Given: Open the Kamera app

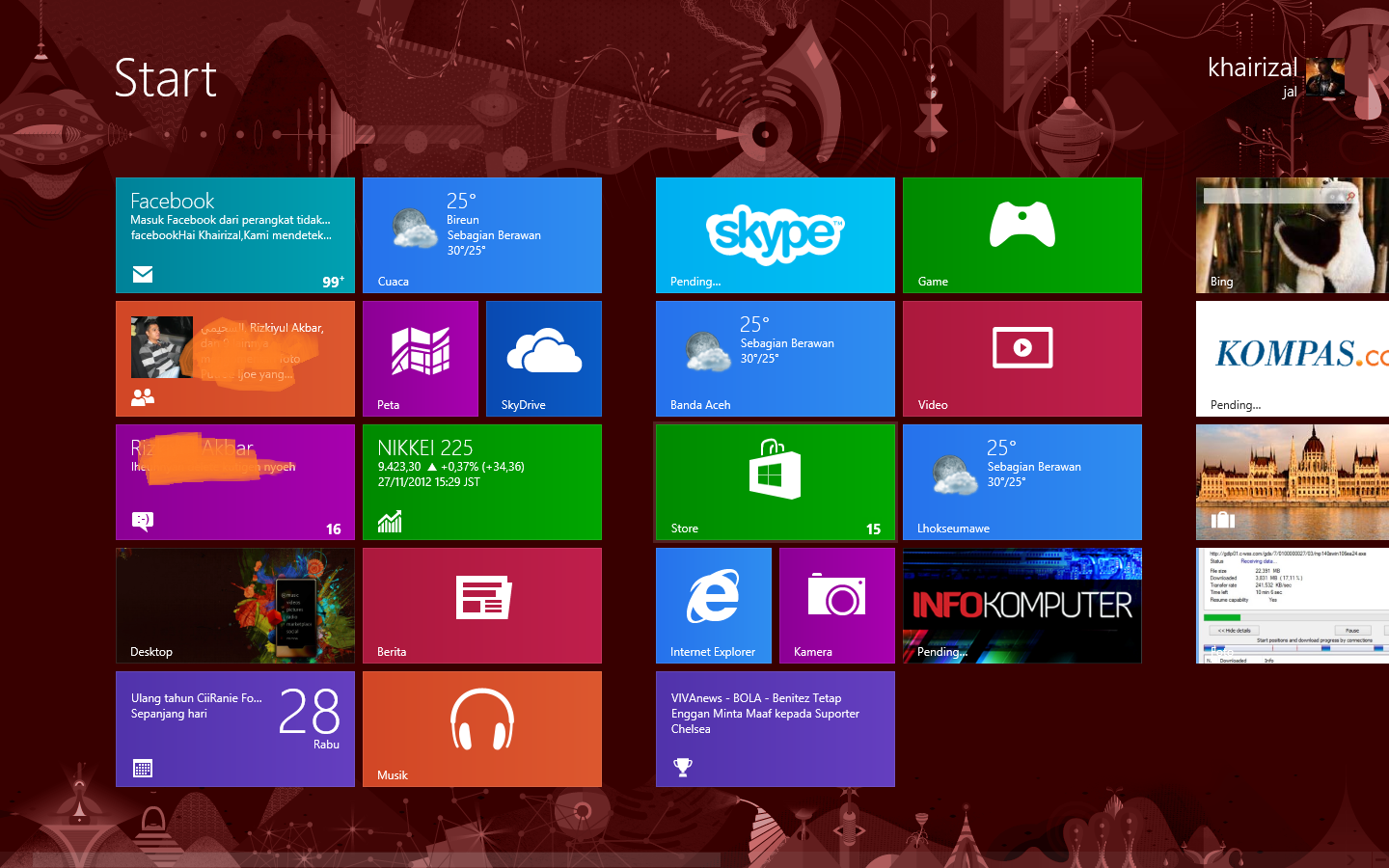Looking at the screenshot, I should (835, 606).
